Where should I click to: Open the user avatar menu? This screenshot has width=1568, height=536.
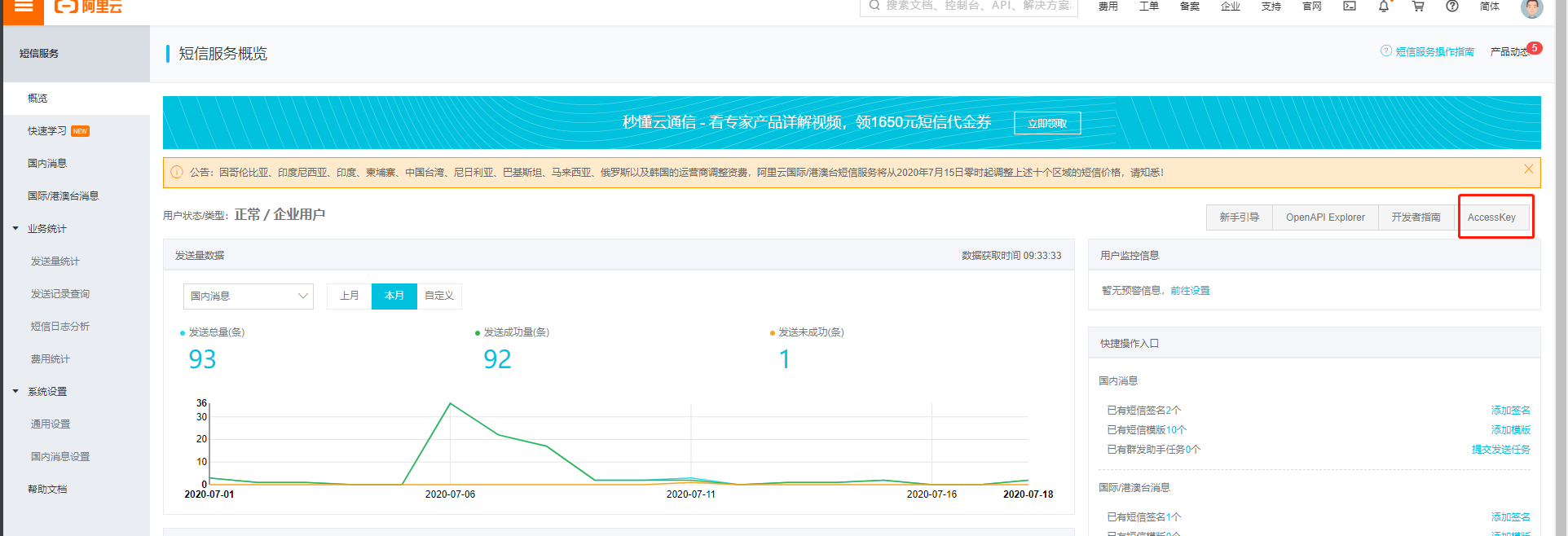click(1532, 7)
